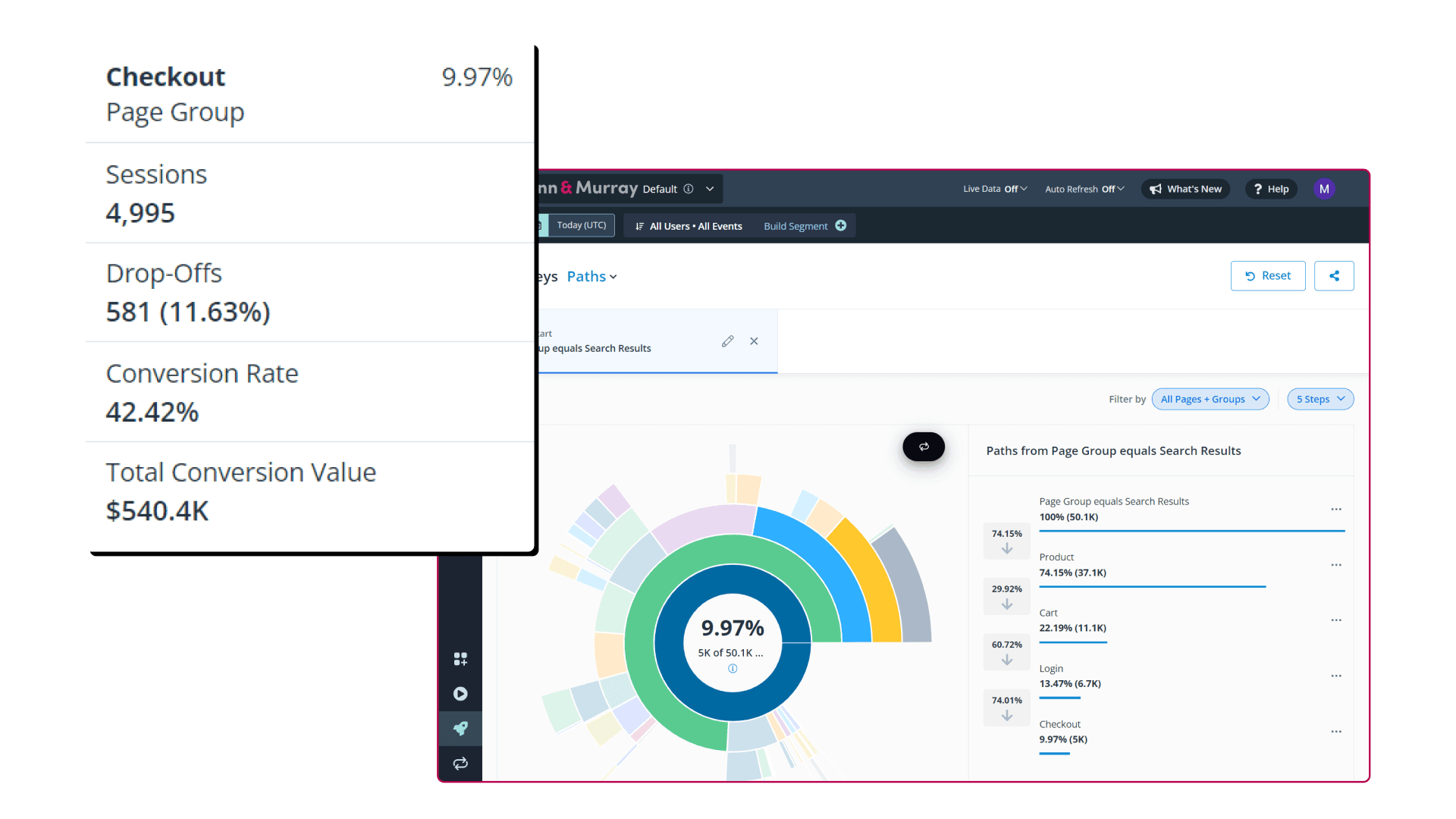This screenshot has width=1456, height=819.
Task: Click the refresh icon on the sunburst chart
Action: (x=923, y=447)
